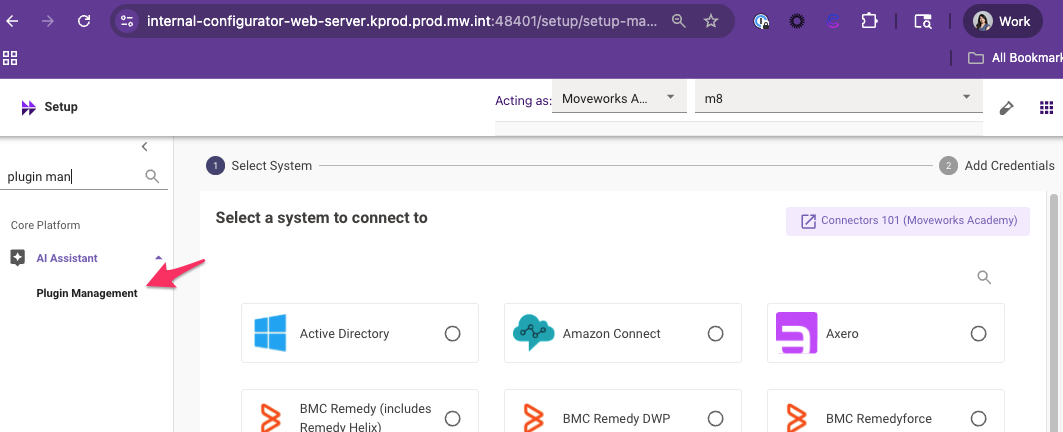This screenshot has width=1063, height=432.
Task: Open the Chrome apps grid shortcut
Action: coord(9,58)
